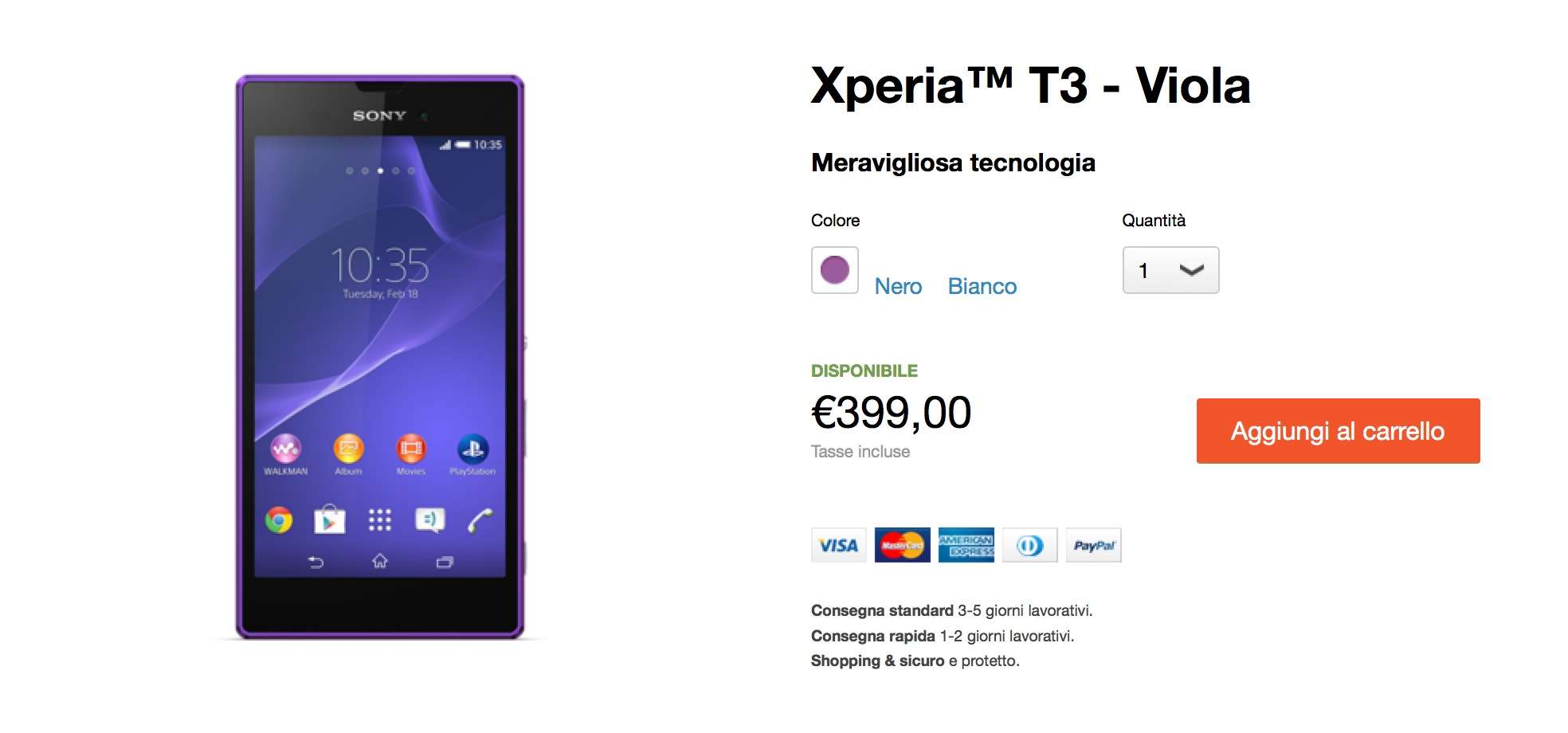Image resolution: width=1568 pixels, height=733 pixels.
Task: Select the Bianco color option
Action: pyautogui.click(x=982, y=286)
